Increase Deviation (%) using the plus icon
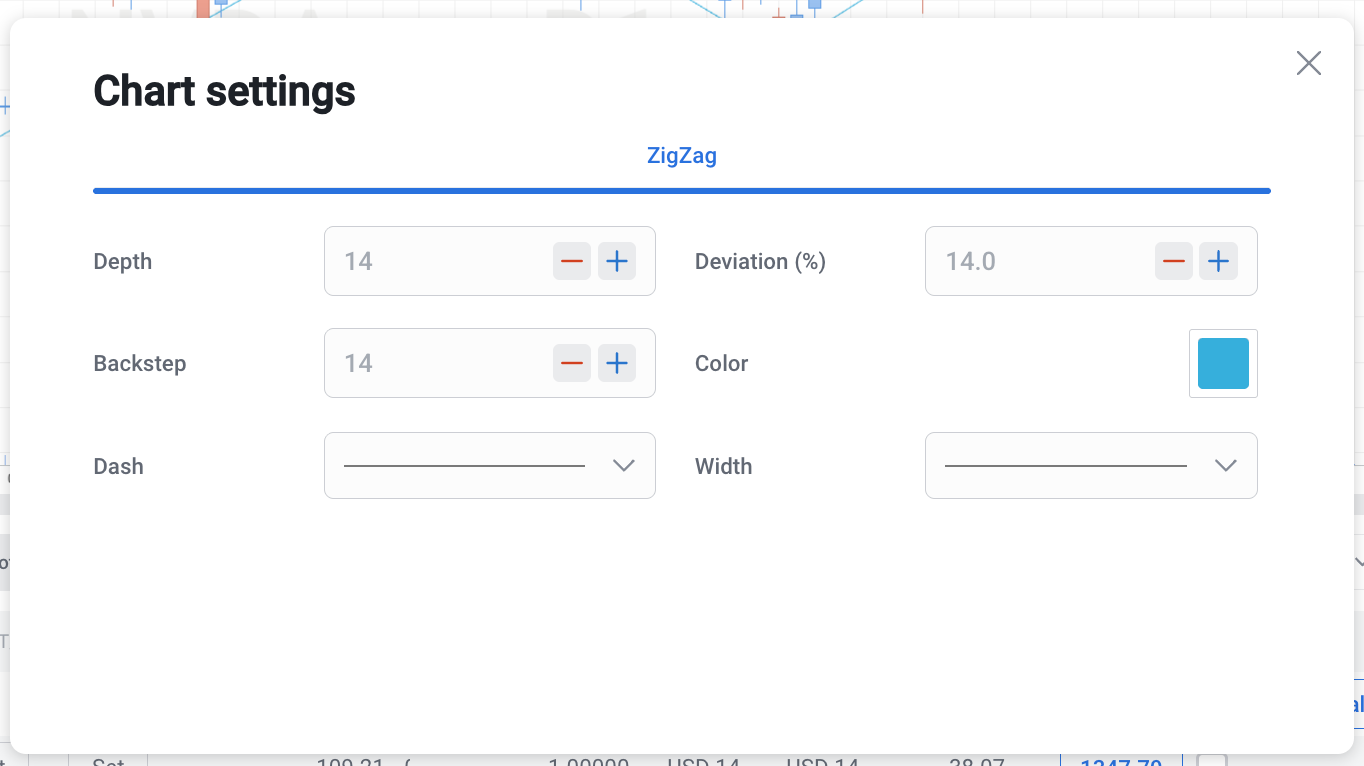The height and width of the screenshot is (766, 1364). click(x=1218, y=261)
